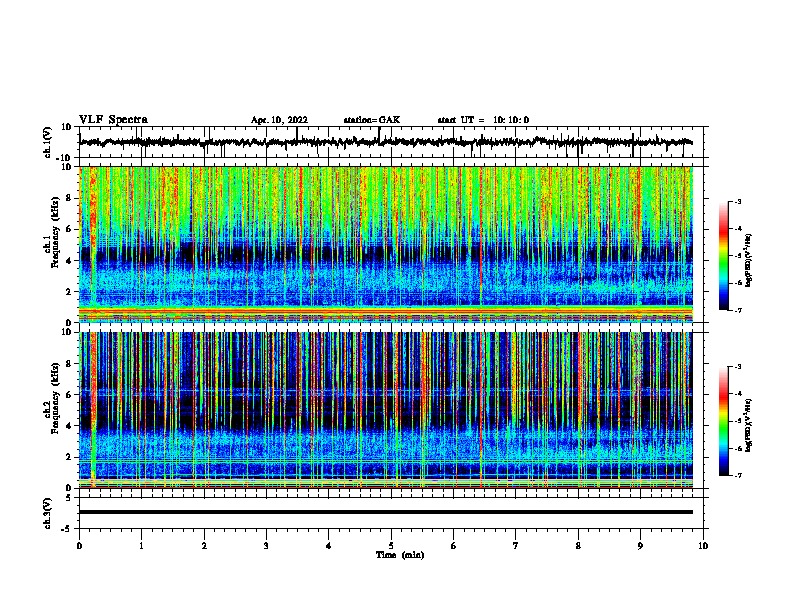
Task: Click the "-10" tick on the ch.1(V) axis
Action: (65, 158)
